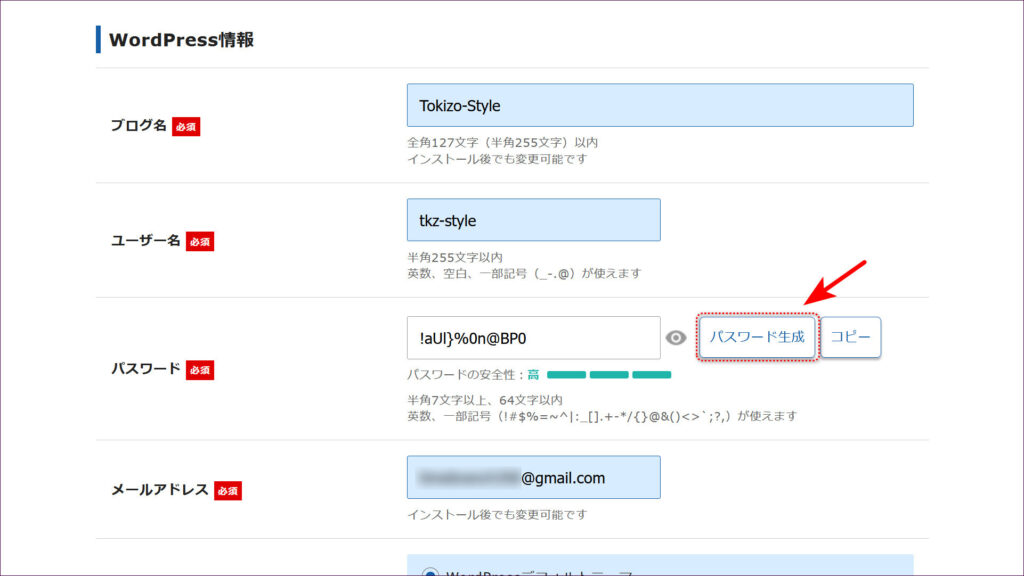Click the メールアドレス label text
The width and height of the screenshot is (1024, 576).
159,490
